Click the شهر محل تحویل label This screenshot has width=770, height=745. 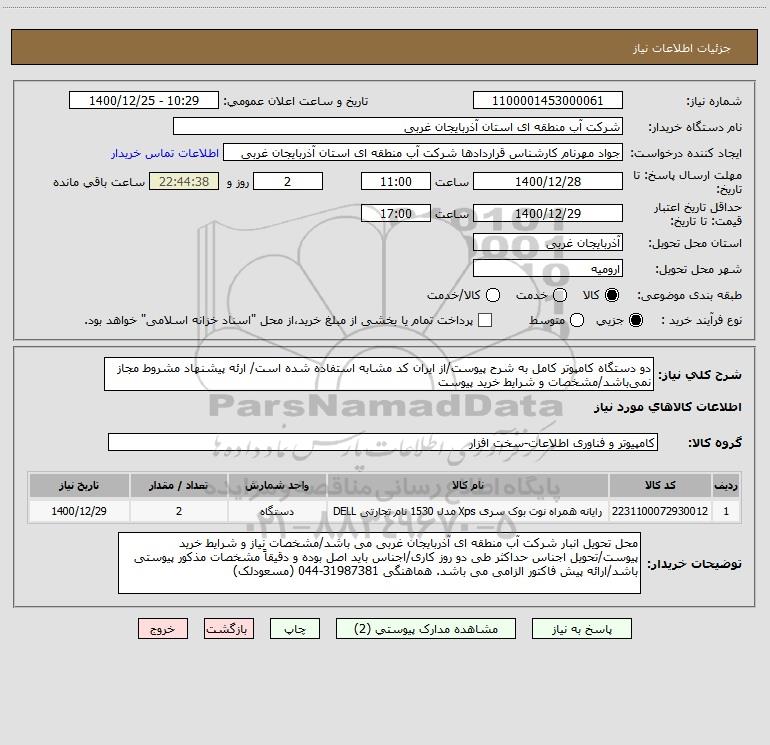[x=699, y=270]
